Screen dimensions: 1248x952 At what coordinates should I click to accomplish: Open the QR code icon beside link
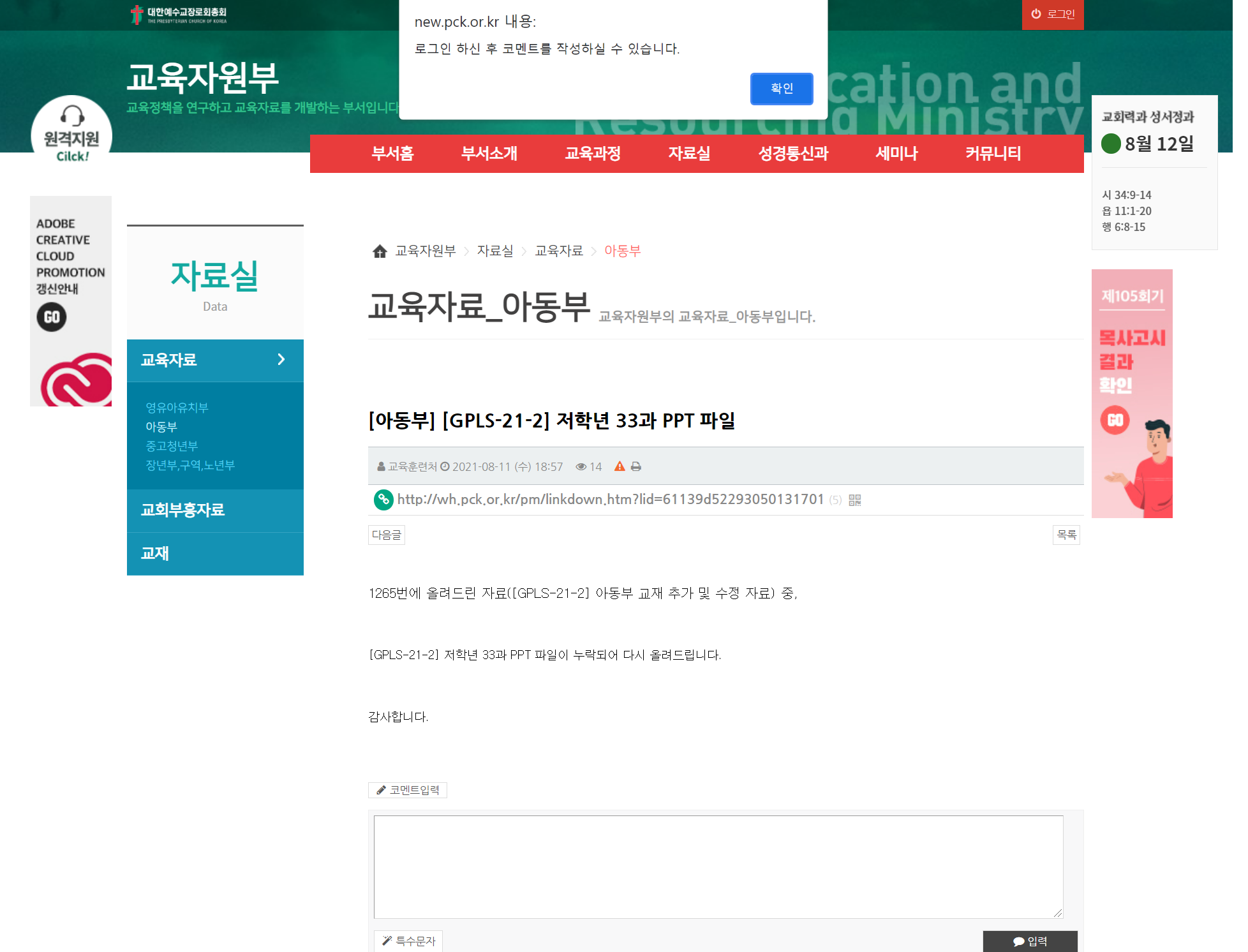click(854, 500)
